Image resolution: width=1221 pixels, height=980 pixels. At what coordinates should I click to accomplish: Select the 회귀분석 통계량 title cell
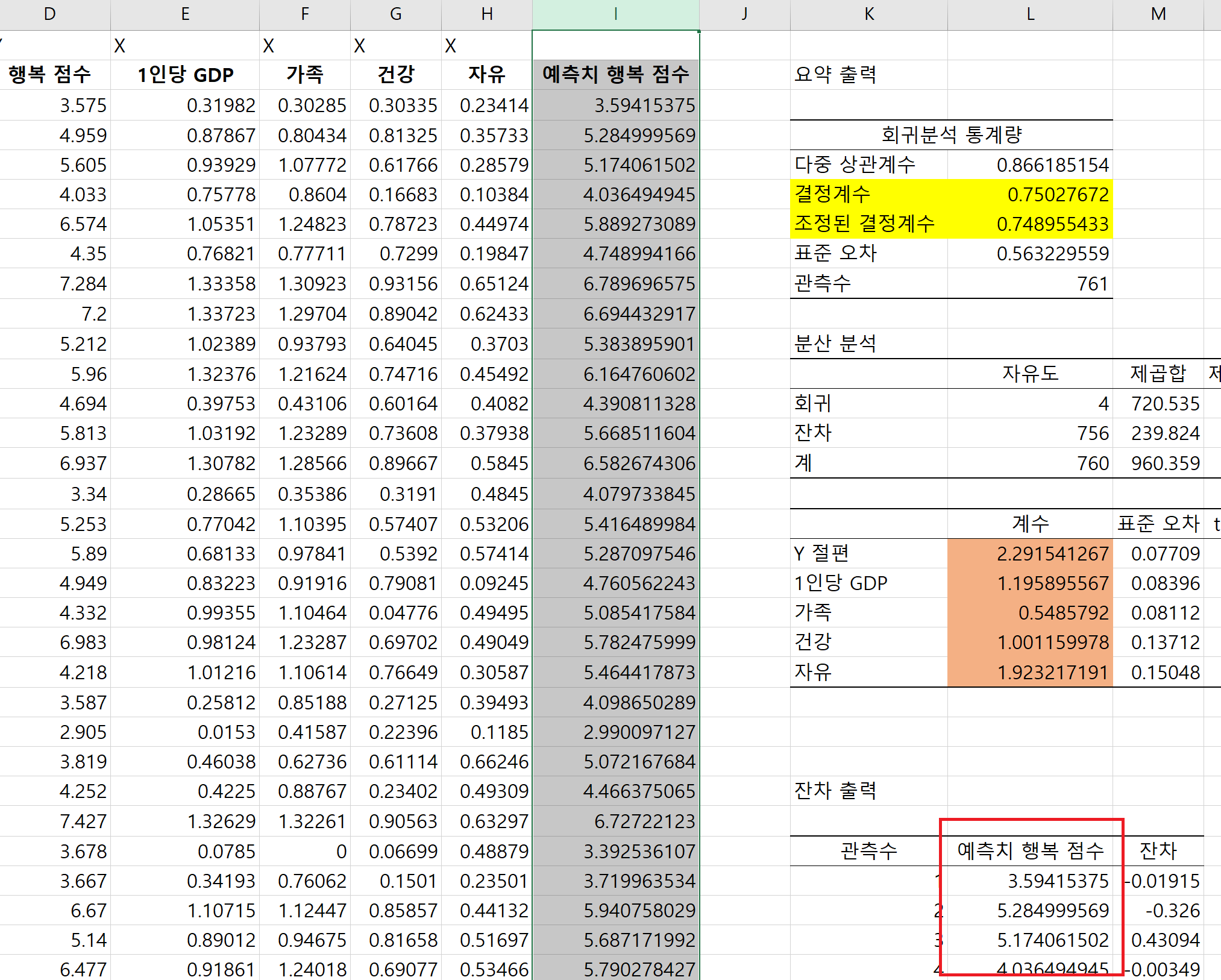click(x=951, y=134)
